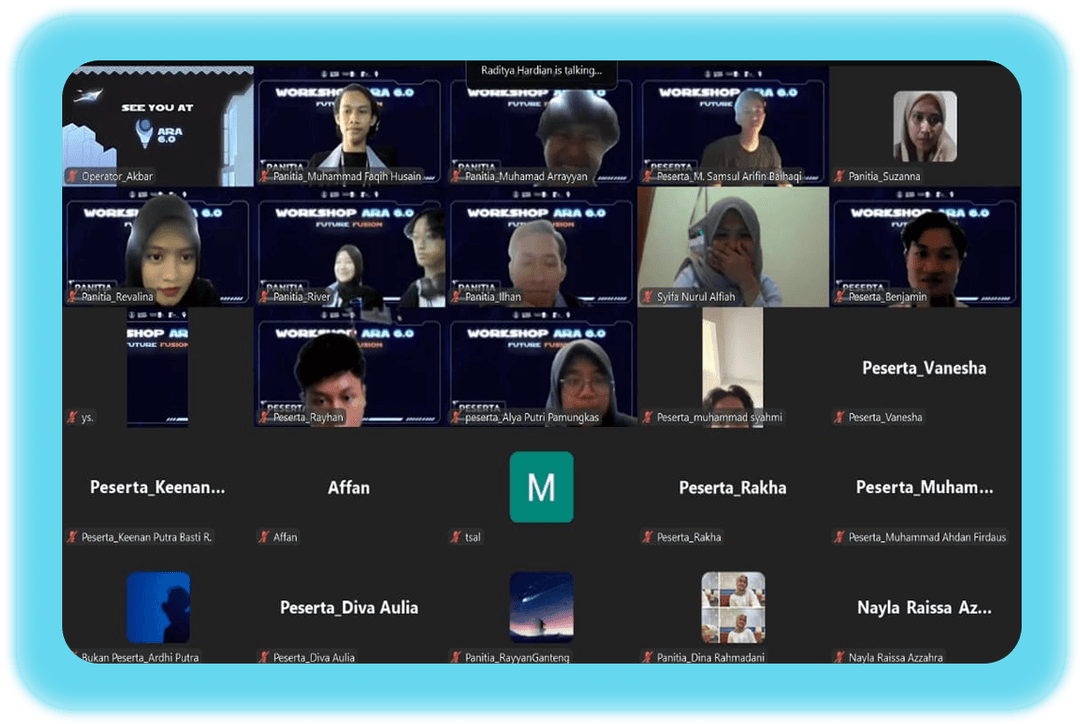
Task: Click the large Peserta_Keenan... name text
Action: point(158,488)
